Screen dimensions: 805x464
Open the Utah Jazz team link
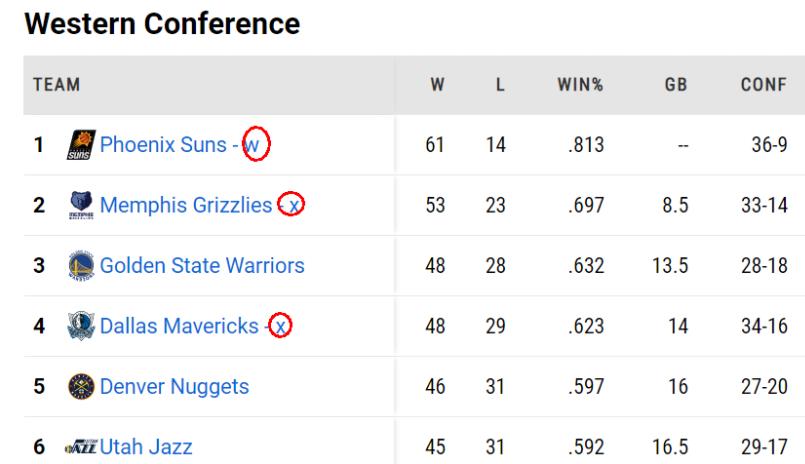pyautogui.click(x=146, y=447)
